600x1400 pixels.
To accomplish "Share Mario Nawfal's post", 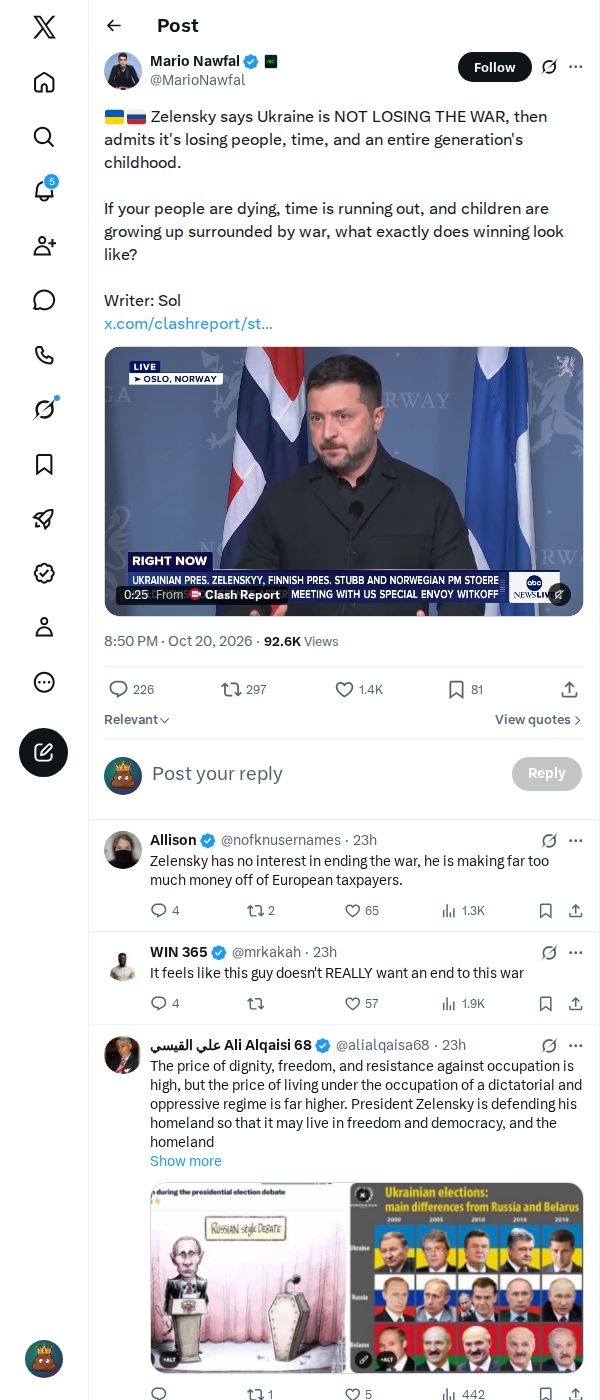I will point(569,689).
